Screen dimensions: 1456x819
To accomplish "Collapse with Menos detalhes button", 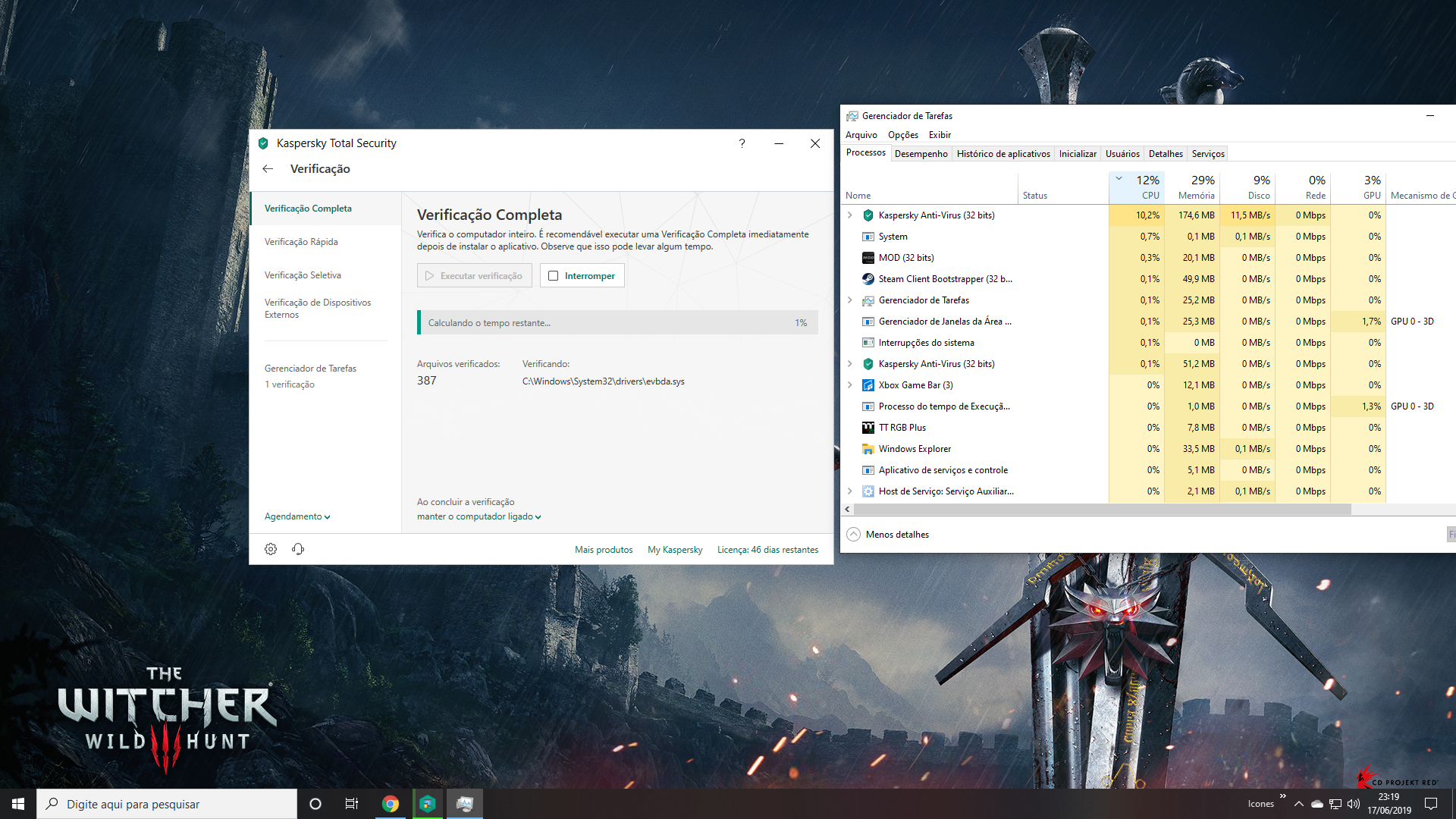I will 888,535.
